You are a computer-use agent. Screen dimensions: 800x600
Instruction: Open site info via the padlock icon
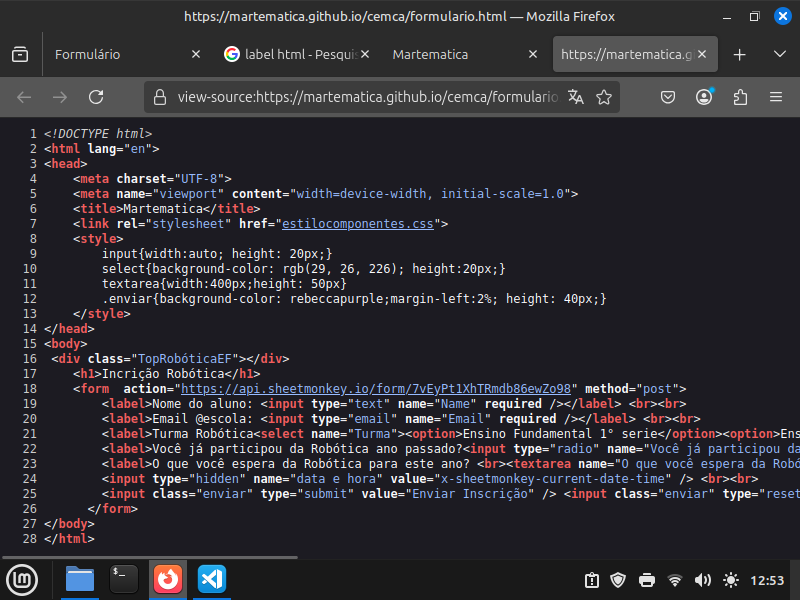[x=160, y=97]
